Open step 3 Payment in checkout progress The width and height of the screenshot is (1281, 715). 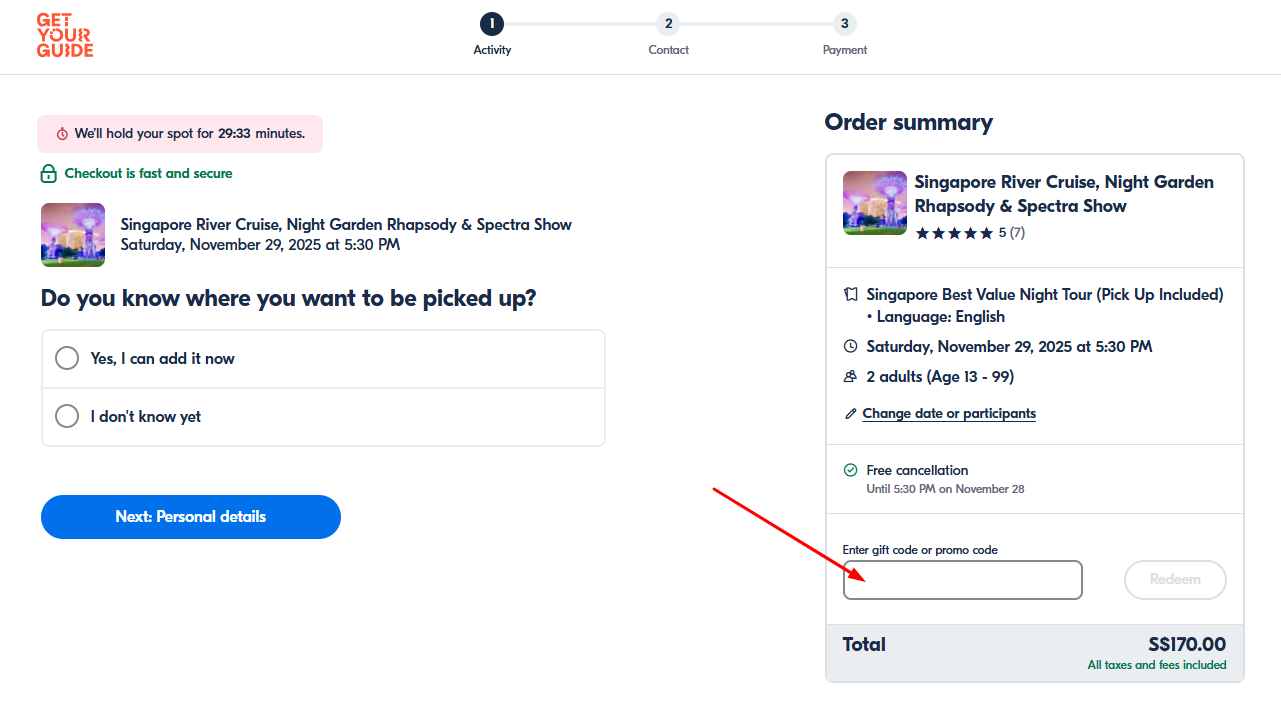point(844,24)
